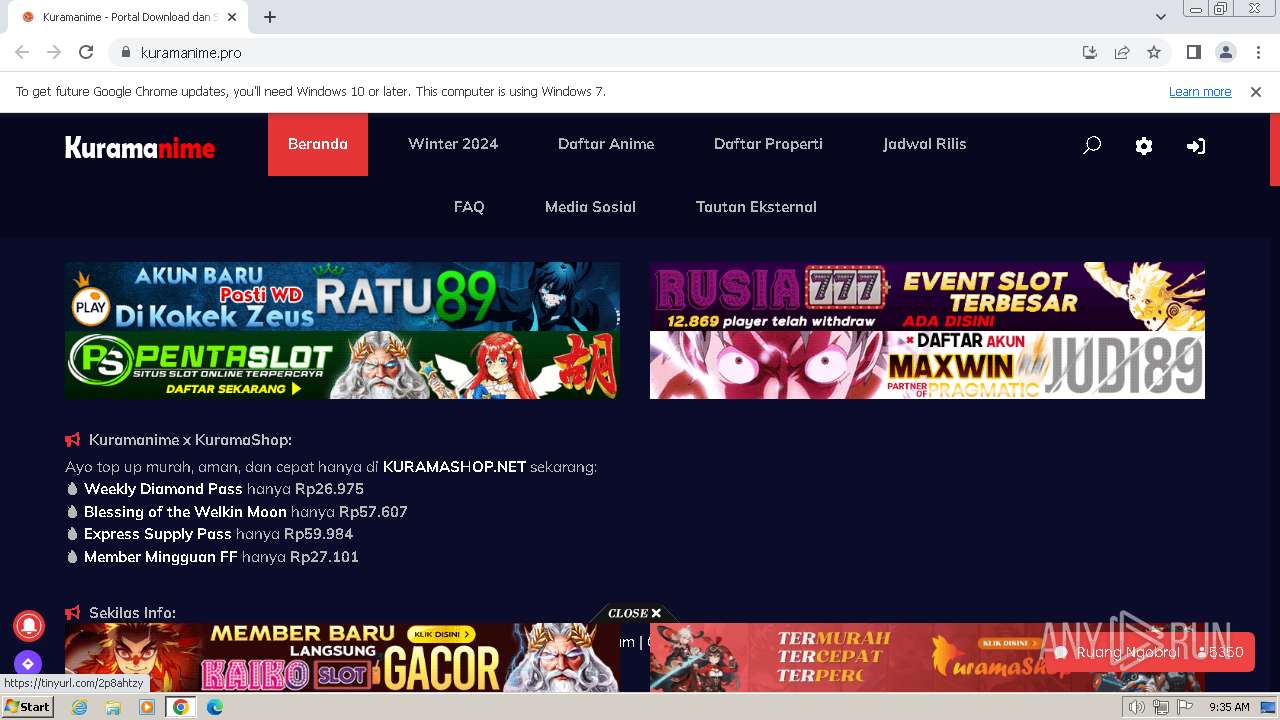The height and width of the screenshot is (720, 1280).
Task: Open the Tautan Eksternal menu
Action: click(756, 207)
